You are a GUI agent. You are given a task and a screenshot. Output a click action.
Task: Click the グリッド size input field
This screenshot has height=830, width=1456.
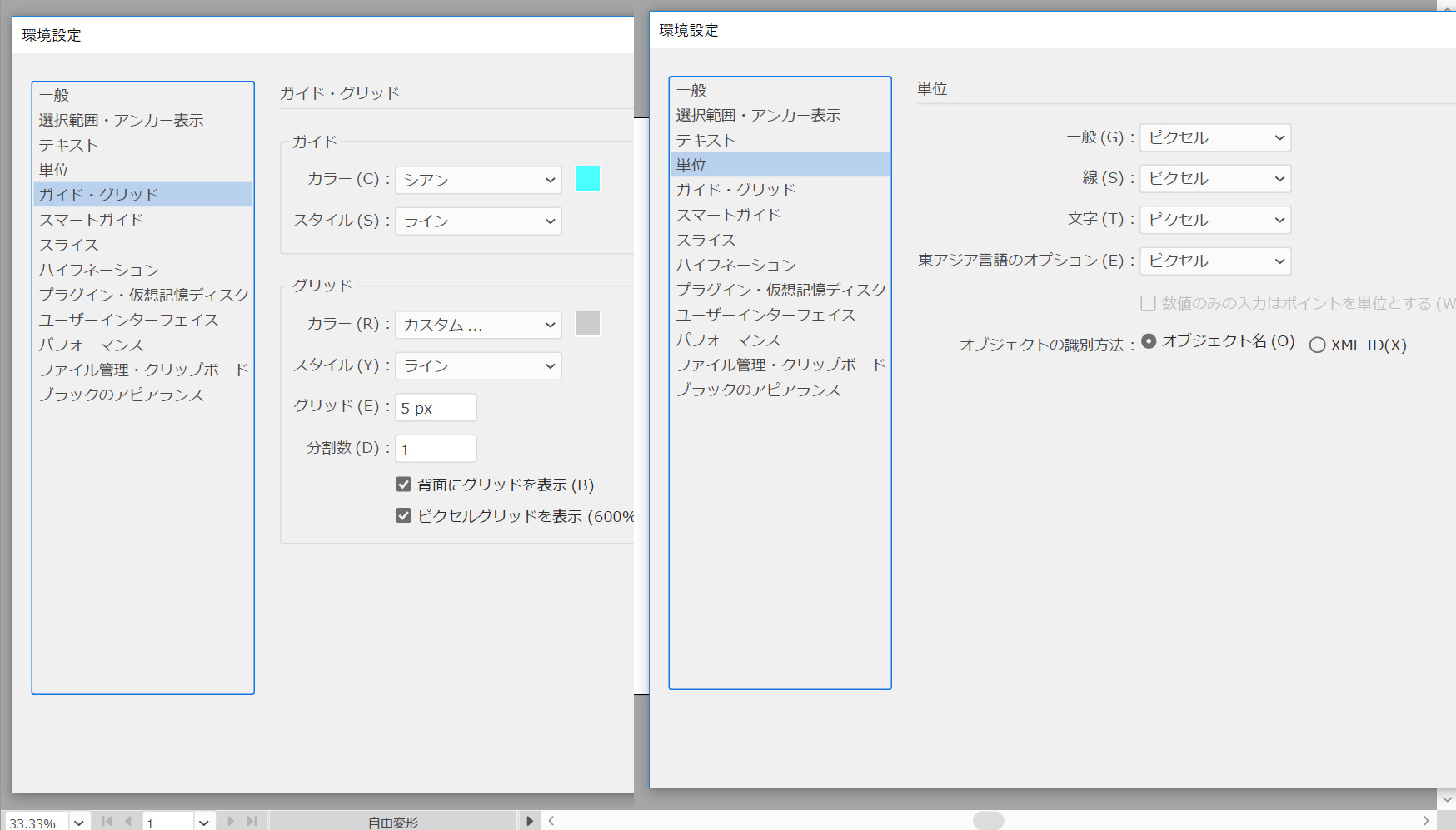tap(436, 408)
